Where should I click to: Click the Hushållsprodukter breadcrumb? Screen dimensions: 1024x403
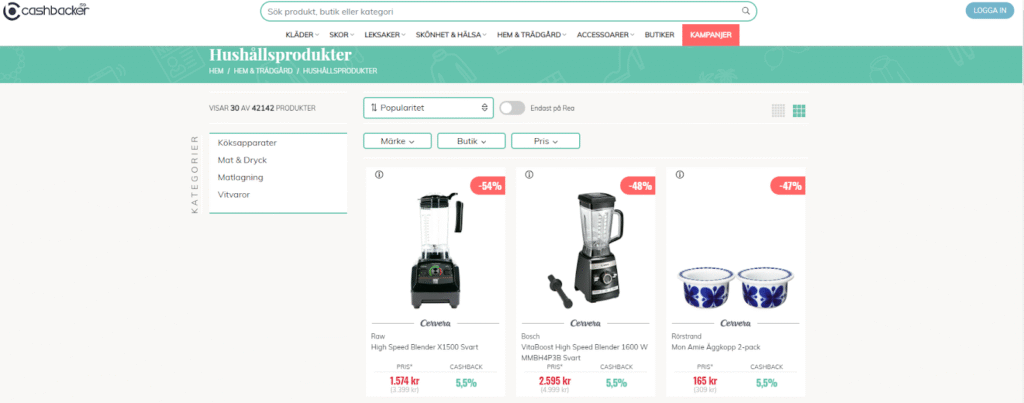tap(340, 71)
